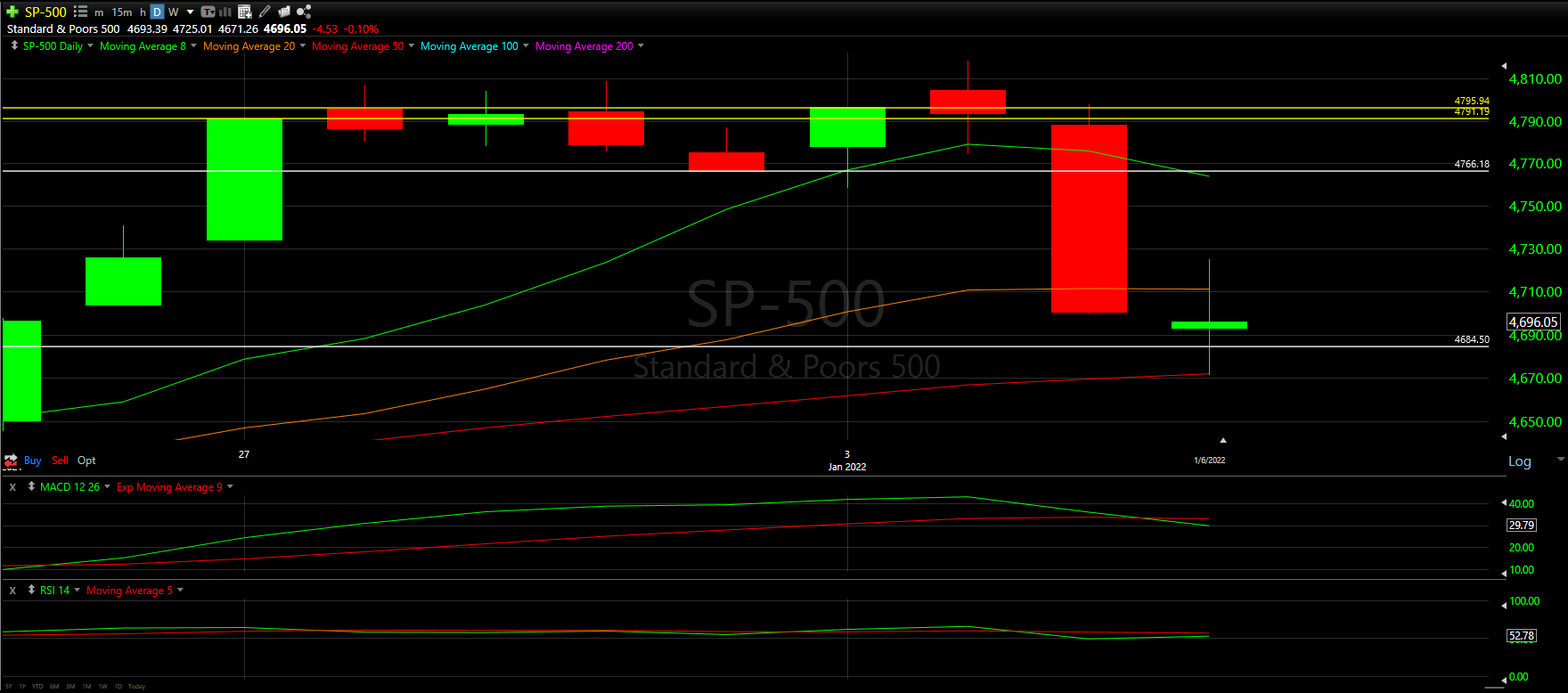The height and width of the screenshot is (693, 1568).
Task: Click the add-indicator calculator icon
Action: pyautogui.click(x=245, y=12)
